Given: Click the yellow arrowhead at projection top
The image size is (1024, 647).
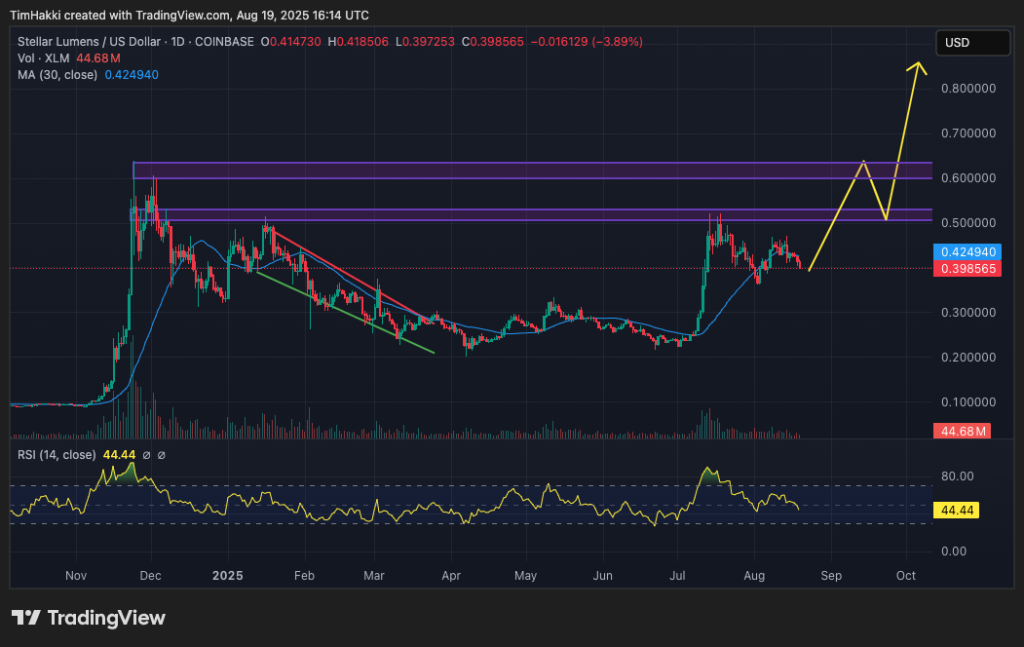Looking at the screenshot, I should coord(916,68).
